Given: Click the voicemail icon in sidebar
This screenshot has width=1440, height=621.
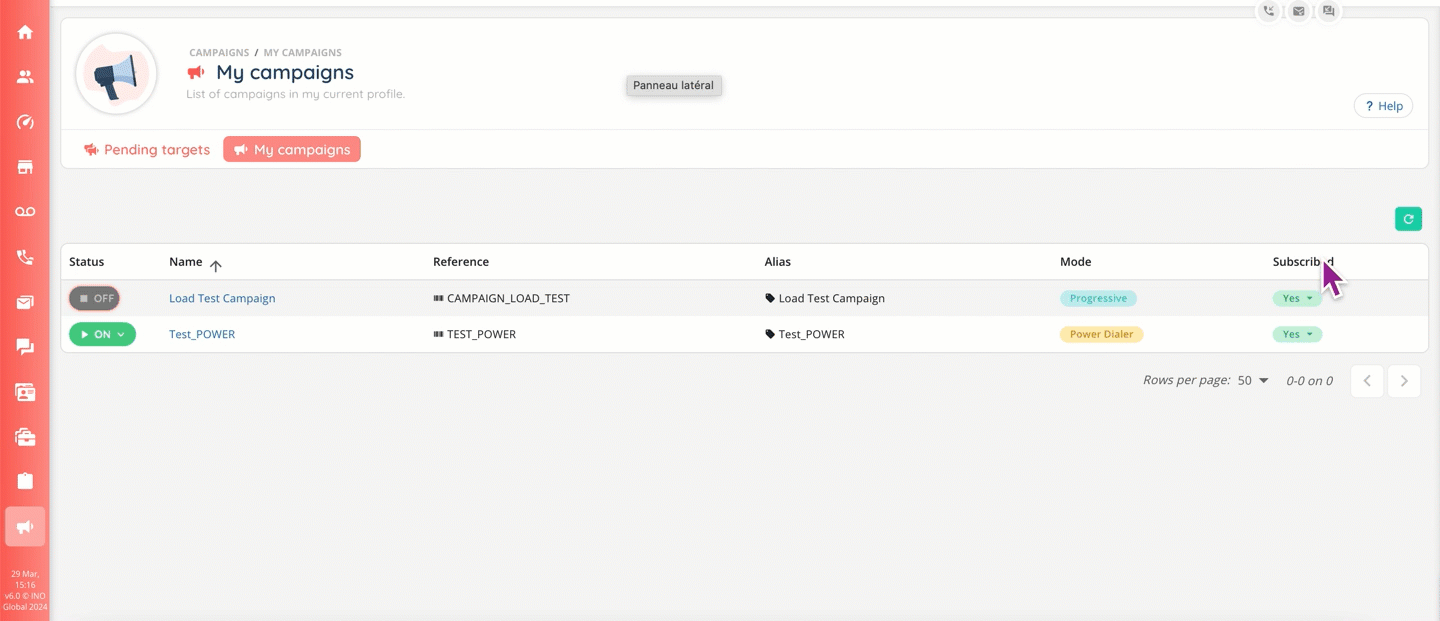Looking at the screenshot, I should (x=25, y=212).
